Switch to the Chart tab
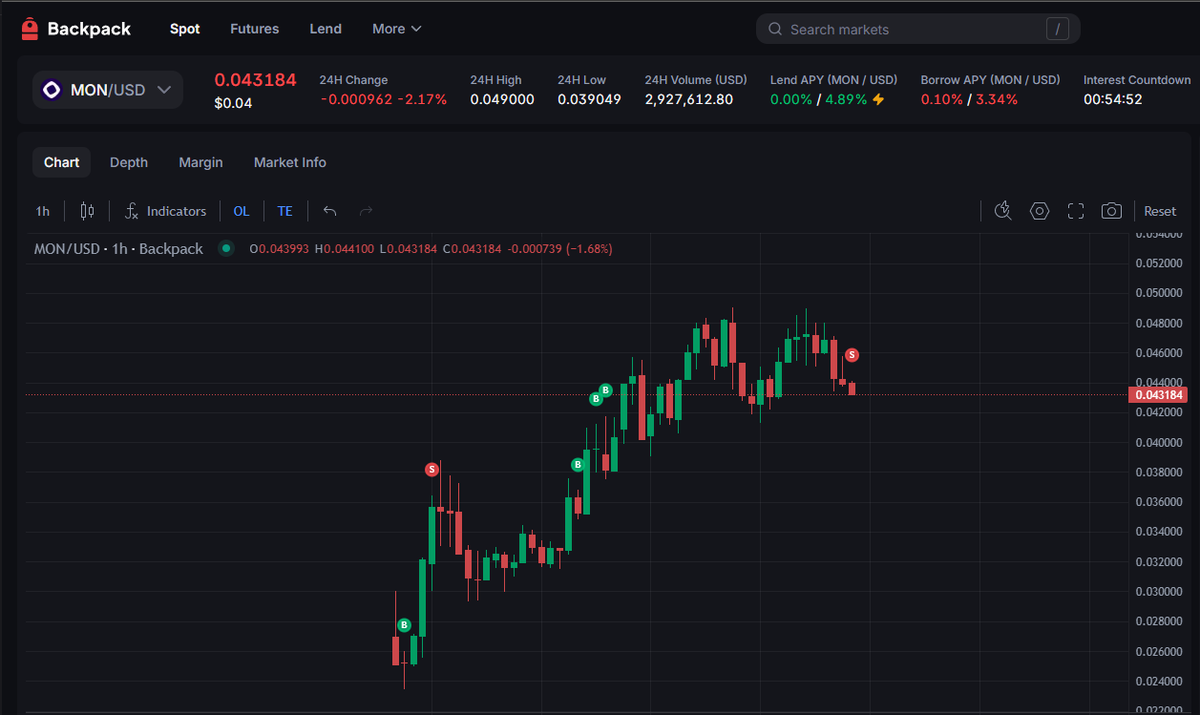The image size is (1200, 715). click(x=62, y=162)
